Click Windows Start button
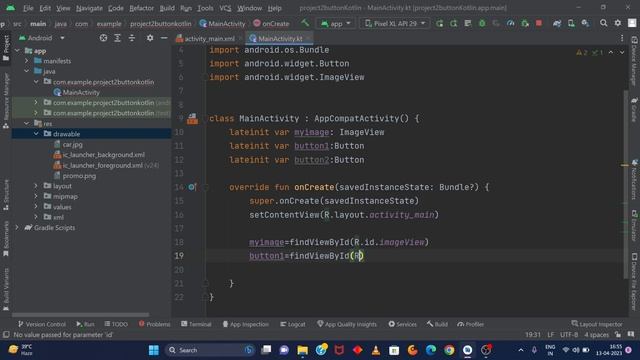 (153, 350)
